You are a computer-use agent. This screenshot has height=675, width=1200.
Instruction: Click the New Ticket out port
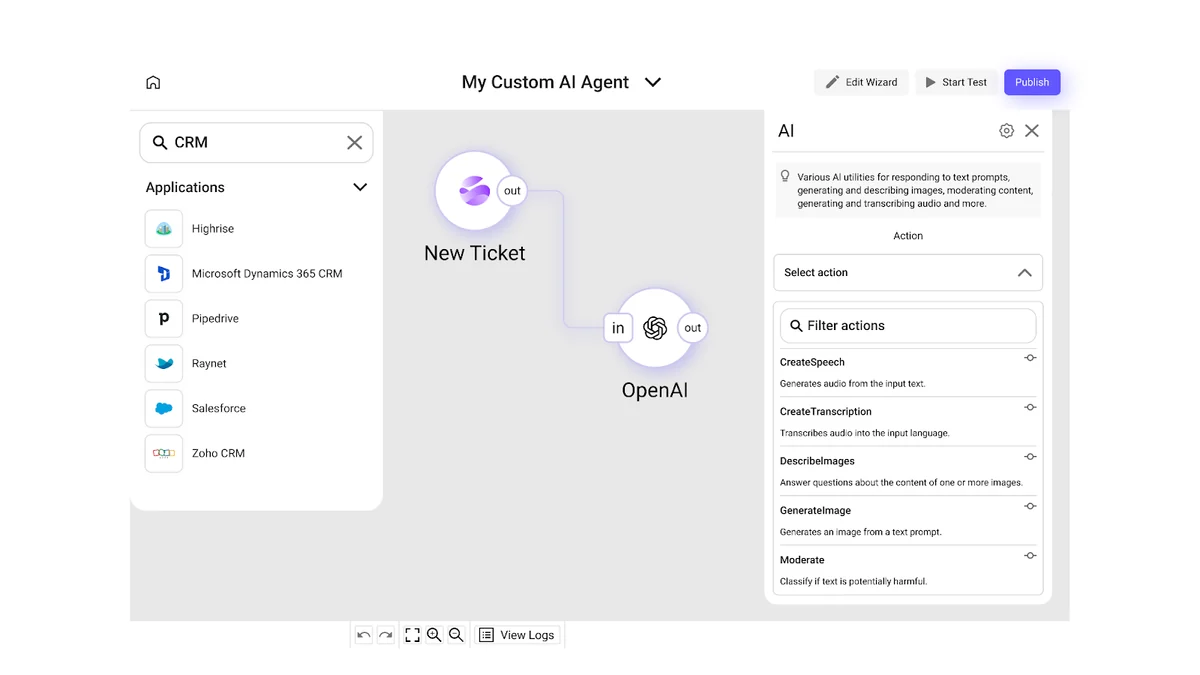pyautogui.click(x=512, y=191)
